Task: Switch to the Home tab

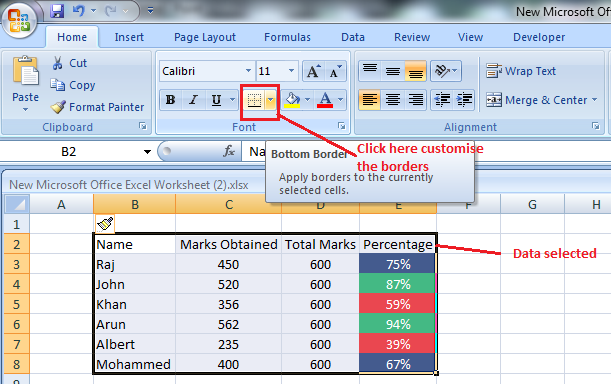Action: [72, 37]
